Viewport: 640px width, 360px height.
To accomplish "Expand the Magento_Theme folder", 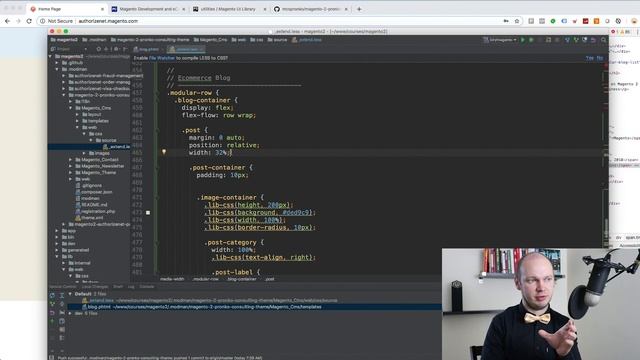I will (71, 173).
